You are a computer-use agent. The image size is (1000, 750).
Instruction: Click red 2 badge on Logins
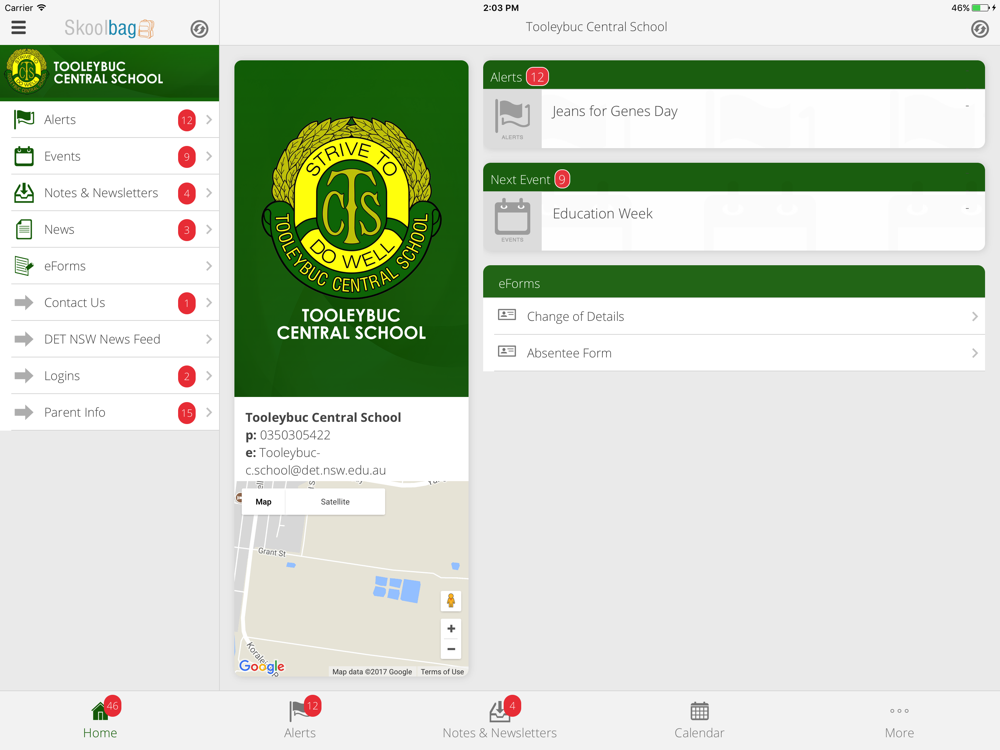(x=186, y=376)
